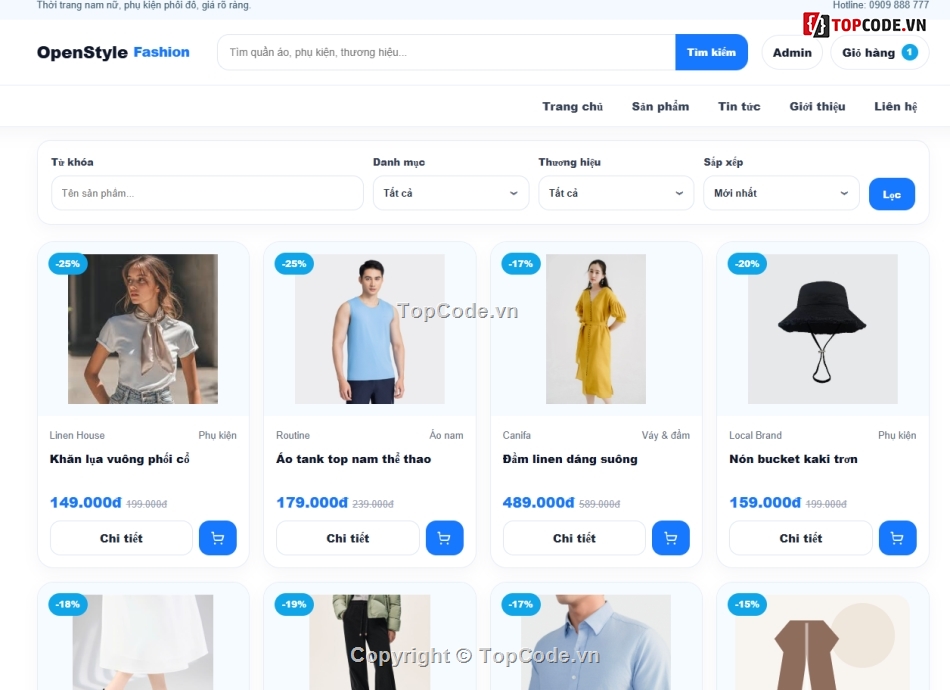The image size is (950, 690).
Task: Click the Váy & đầm category label
Action: [666, 435]
